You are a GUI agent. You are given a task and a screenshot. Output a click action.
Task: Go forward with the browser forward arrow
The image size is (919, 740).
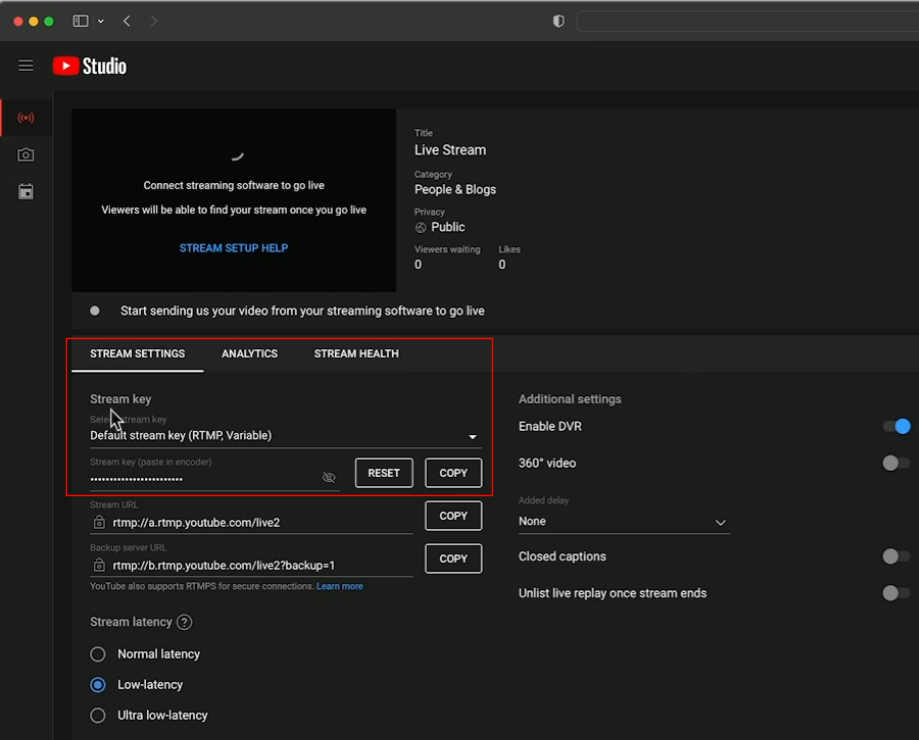[154, 21]
